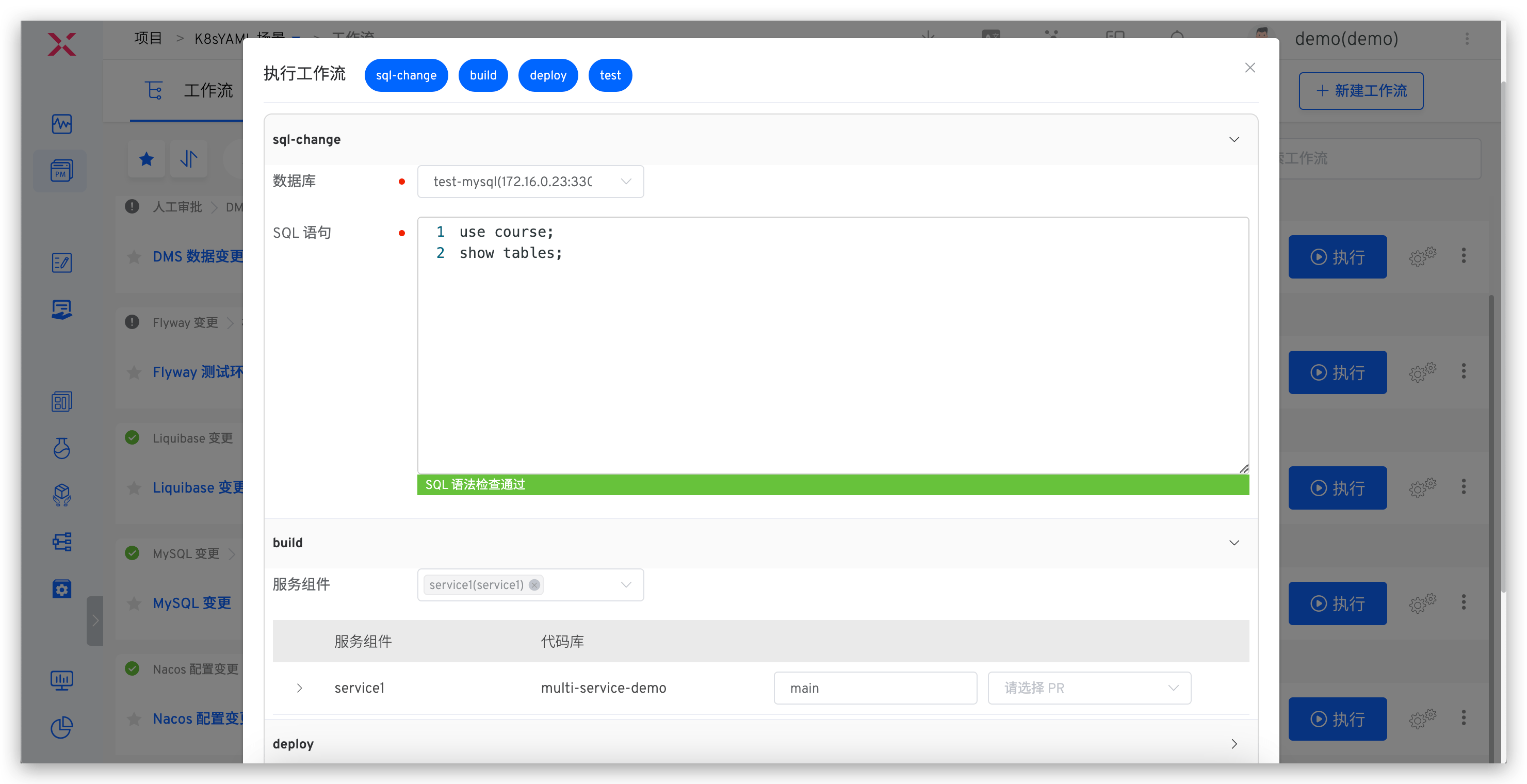Viewport: 1527px width, 784px height.
Task: Expand the deploy section
Action: click(x=1233, y=744)
